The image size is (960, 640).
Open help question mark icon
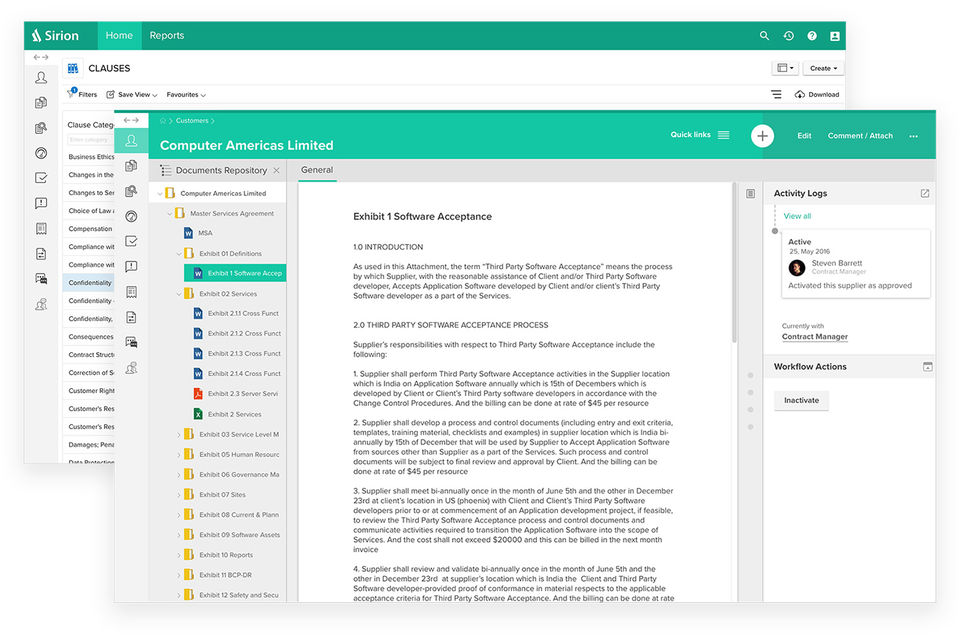(812, 36)
